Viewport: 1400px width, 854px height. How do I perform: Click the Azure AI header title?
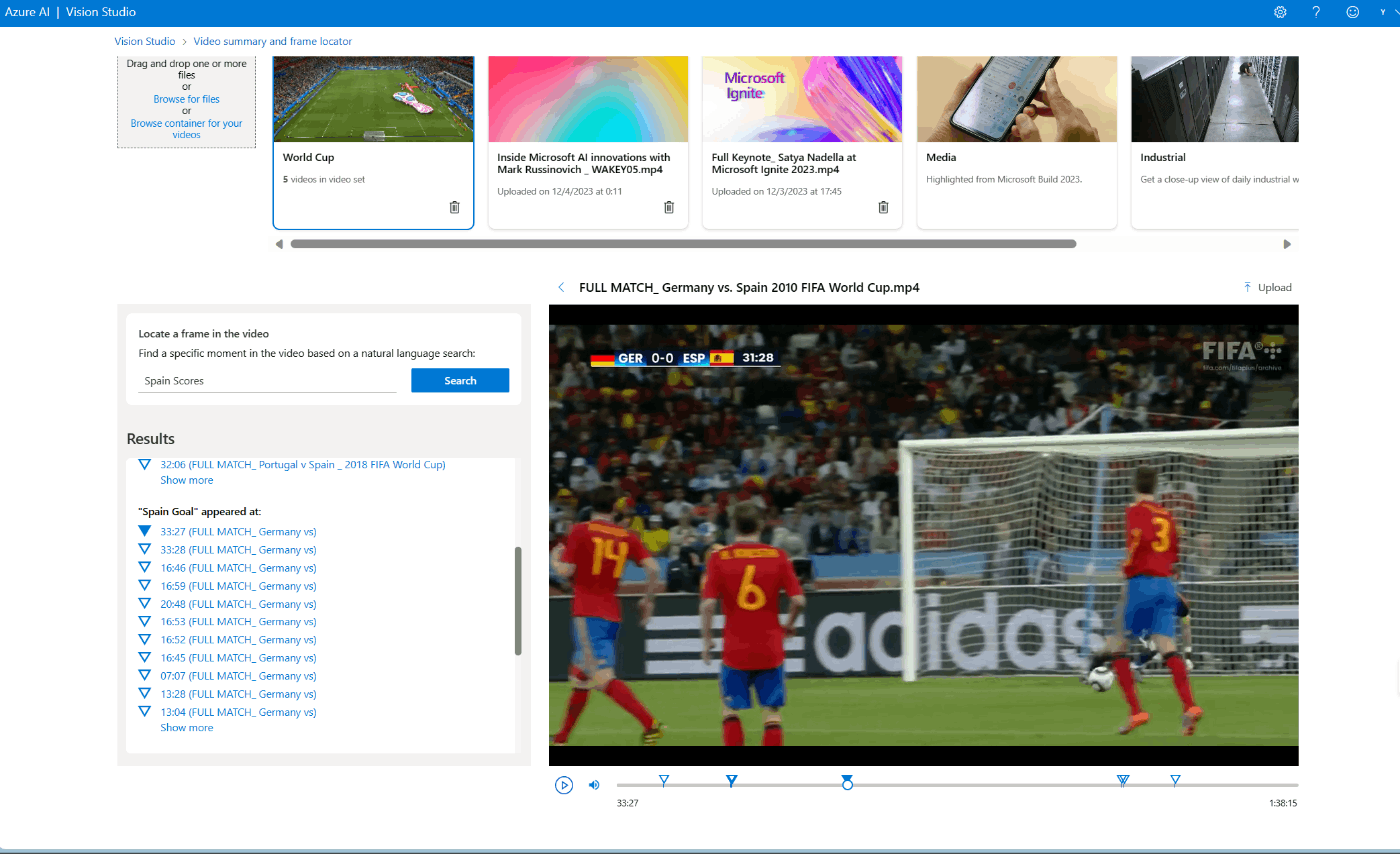[25, 12]
